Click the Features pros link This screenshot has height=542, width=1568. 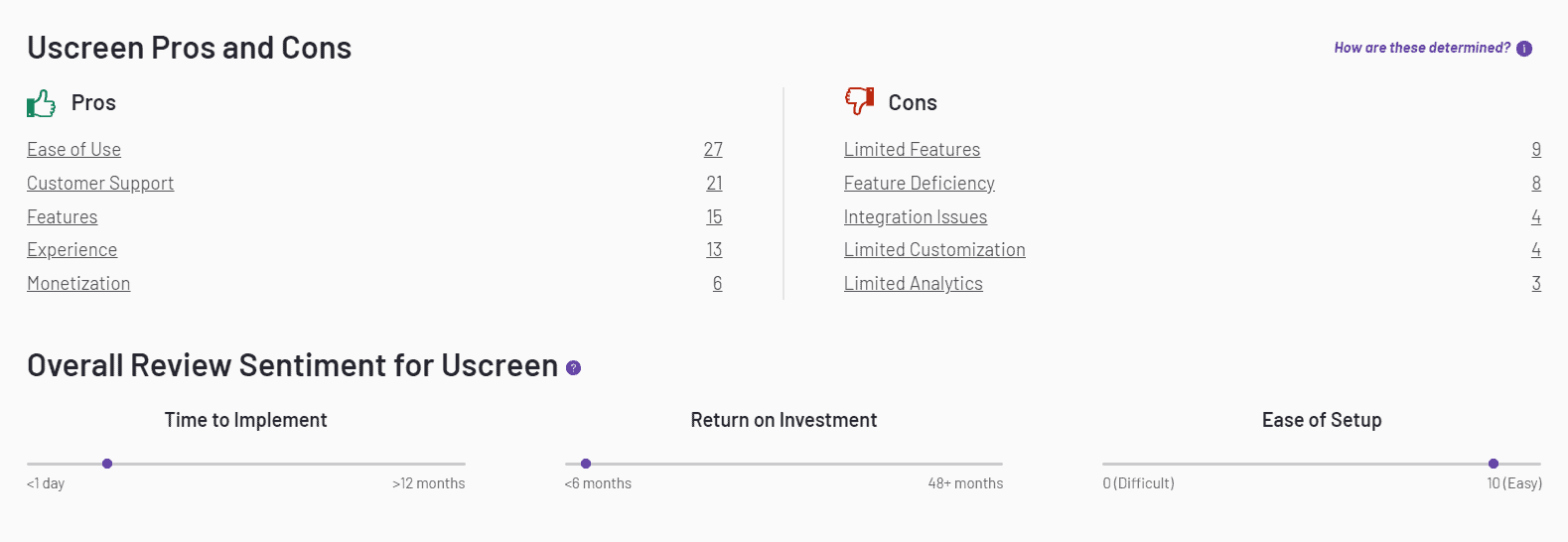coord(63,217)
